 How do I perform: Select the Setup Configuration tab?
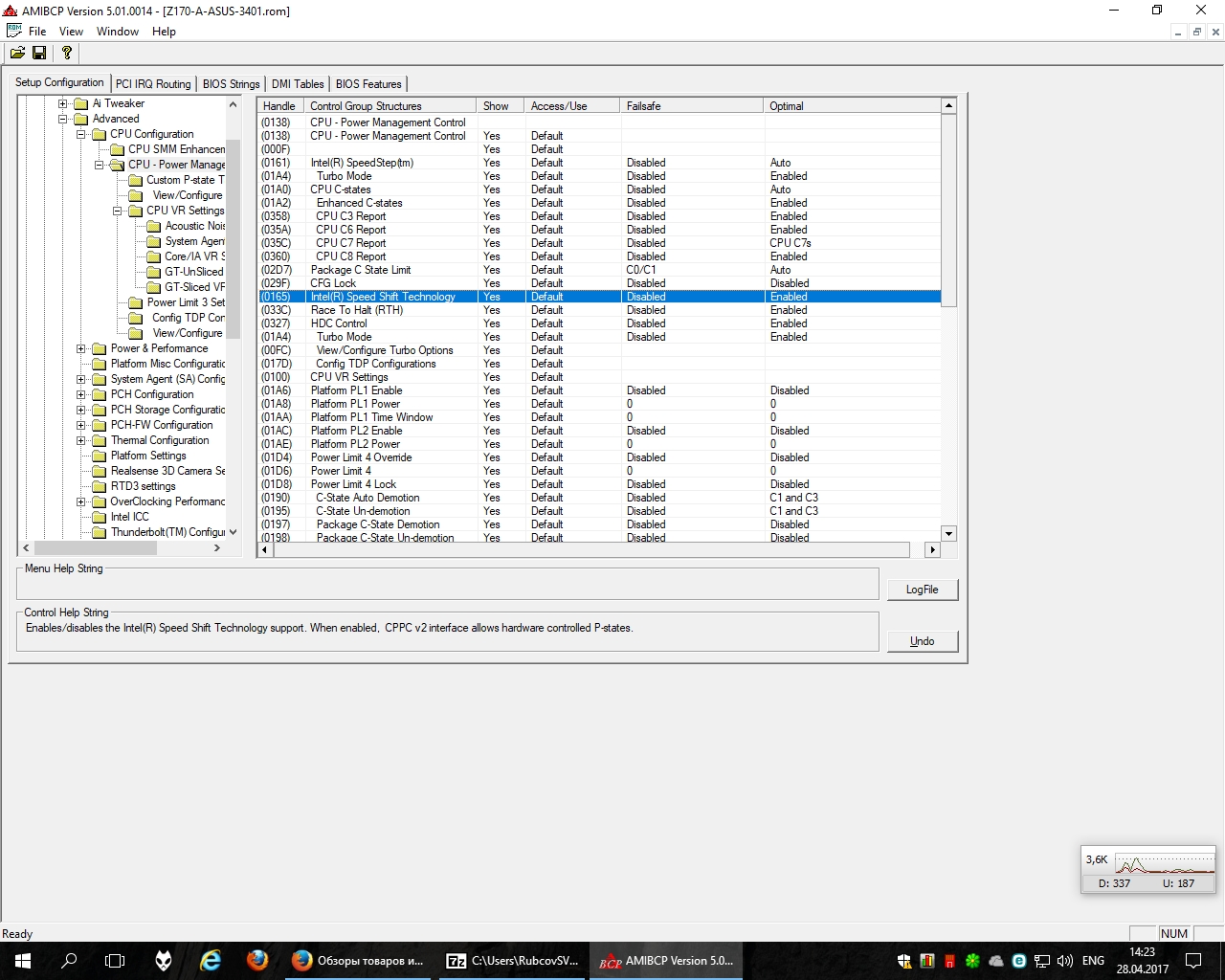[59, 82]
